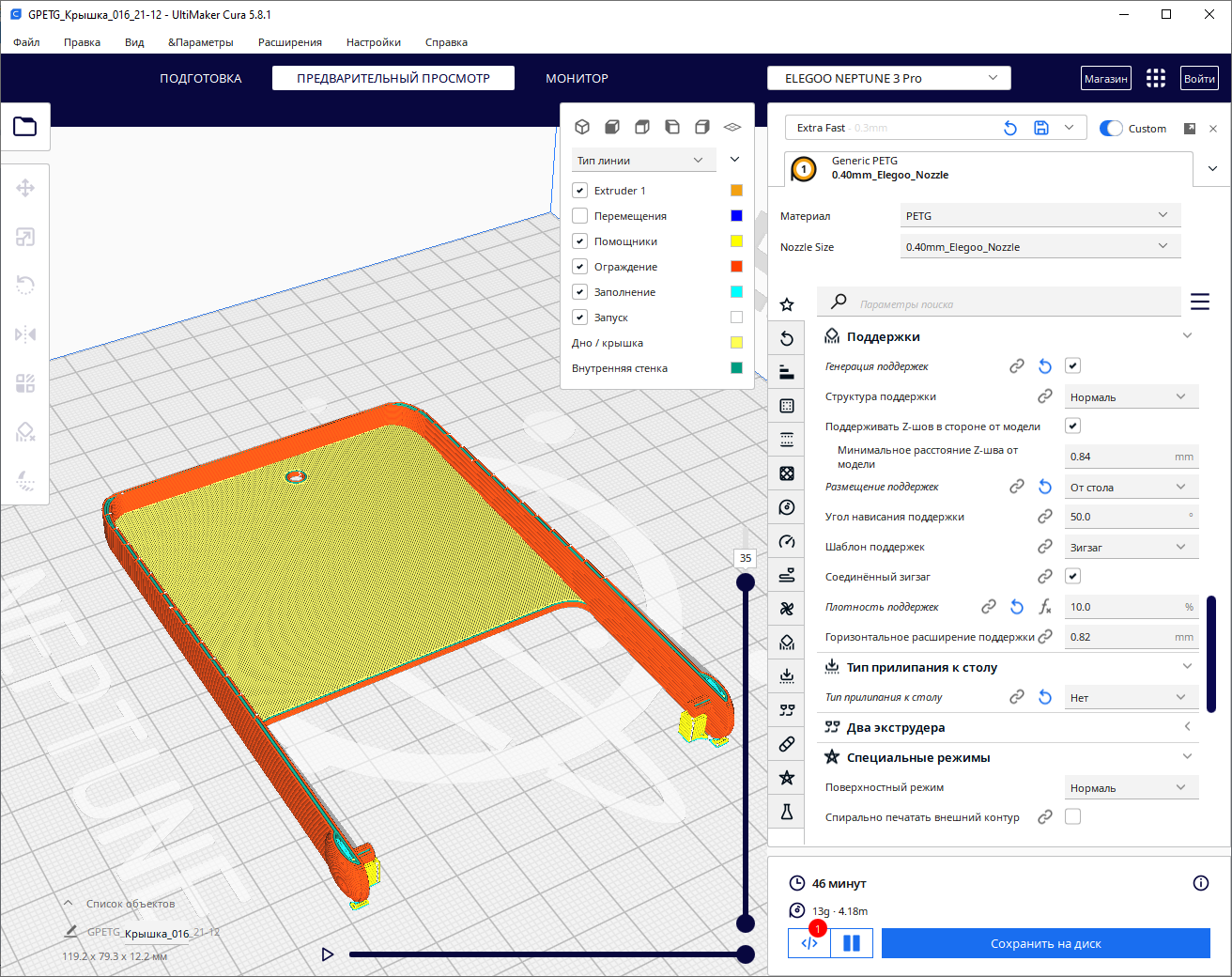1232x977 pixels.
Task: Select the 3D perspective view cube icon
Action: pos(582,127)
